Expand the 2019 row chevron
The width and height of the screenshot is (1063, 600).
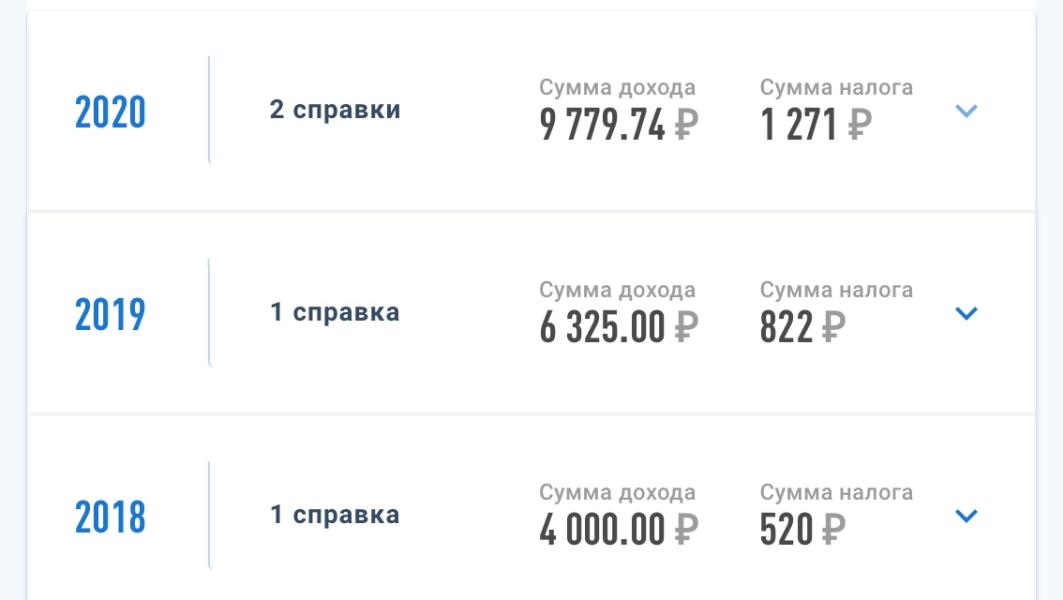click(x=965, y=314)
